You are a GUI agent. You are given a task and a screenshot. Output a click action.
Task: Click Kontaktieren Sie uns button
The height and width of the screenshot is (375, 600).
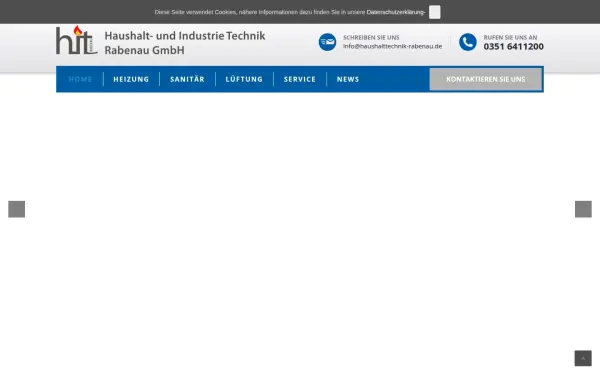(x=486, y=79)
